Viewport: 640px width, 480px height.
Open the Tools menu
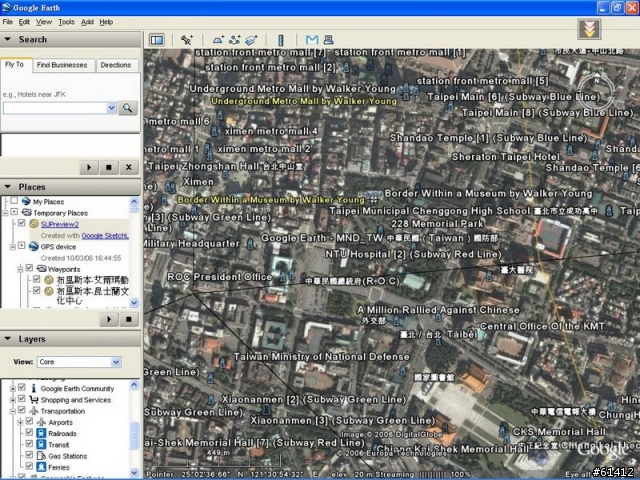click(66, 21)
